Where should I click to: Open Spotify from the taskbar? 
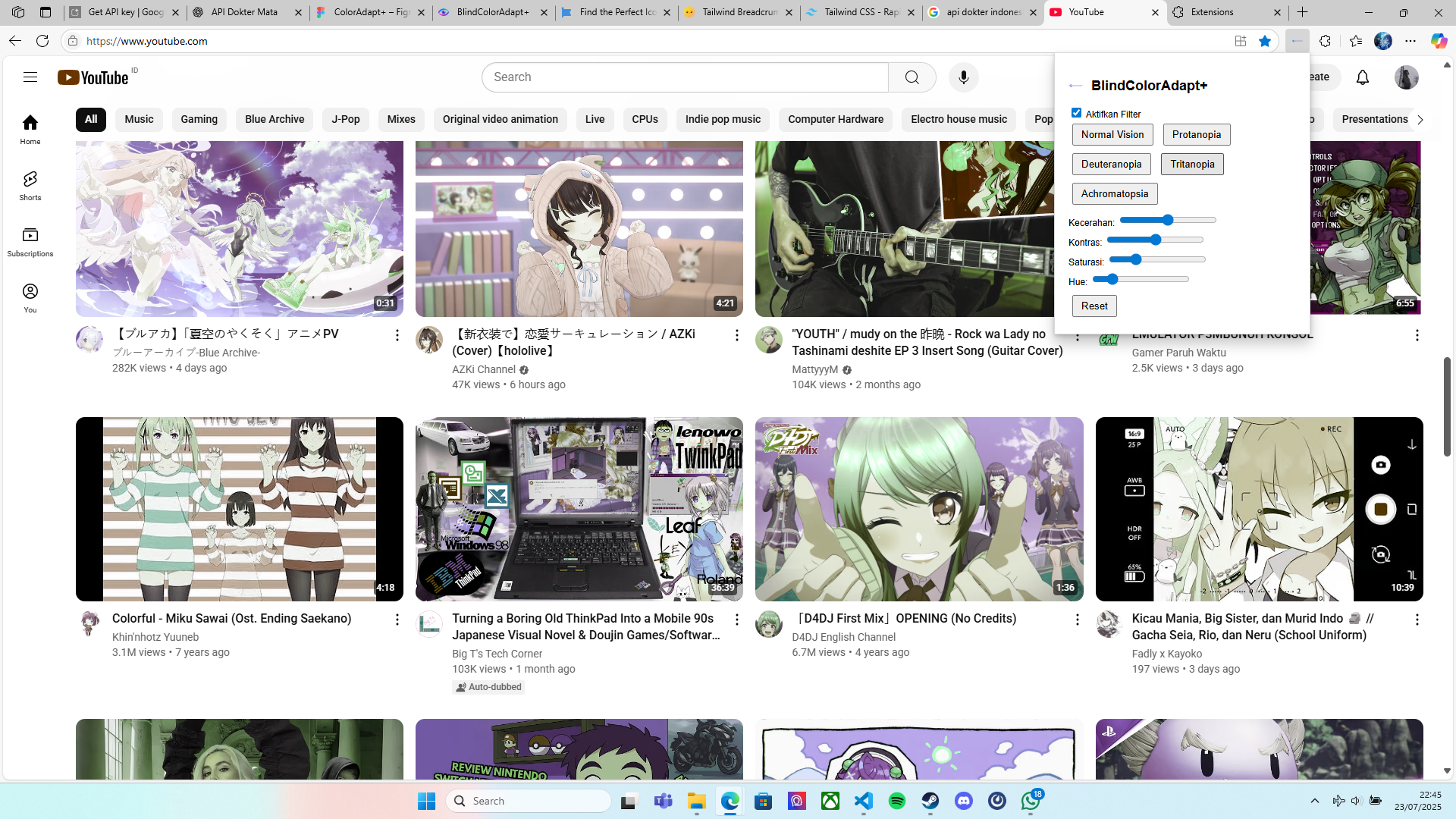click(x=897, y=801)
